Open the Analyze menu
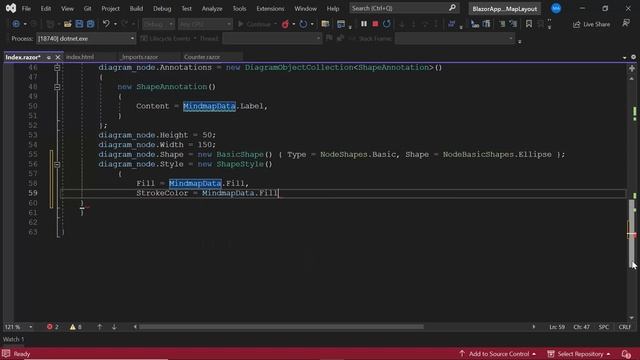Viewport: 640px width, 360px height. tap(212, 9)
